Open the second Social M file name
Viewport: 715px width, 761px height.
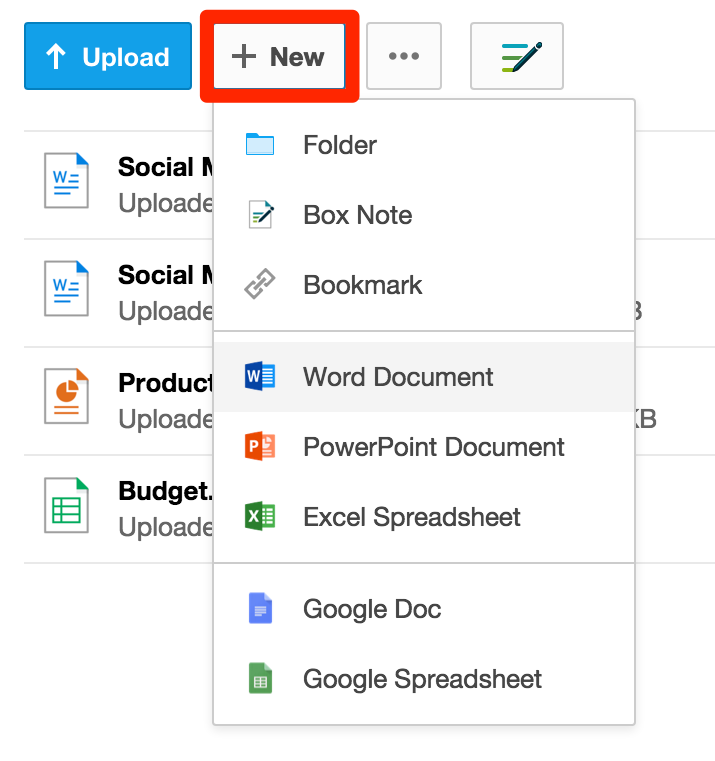(165, 275)
